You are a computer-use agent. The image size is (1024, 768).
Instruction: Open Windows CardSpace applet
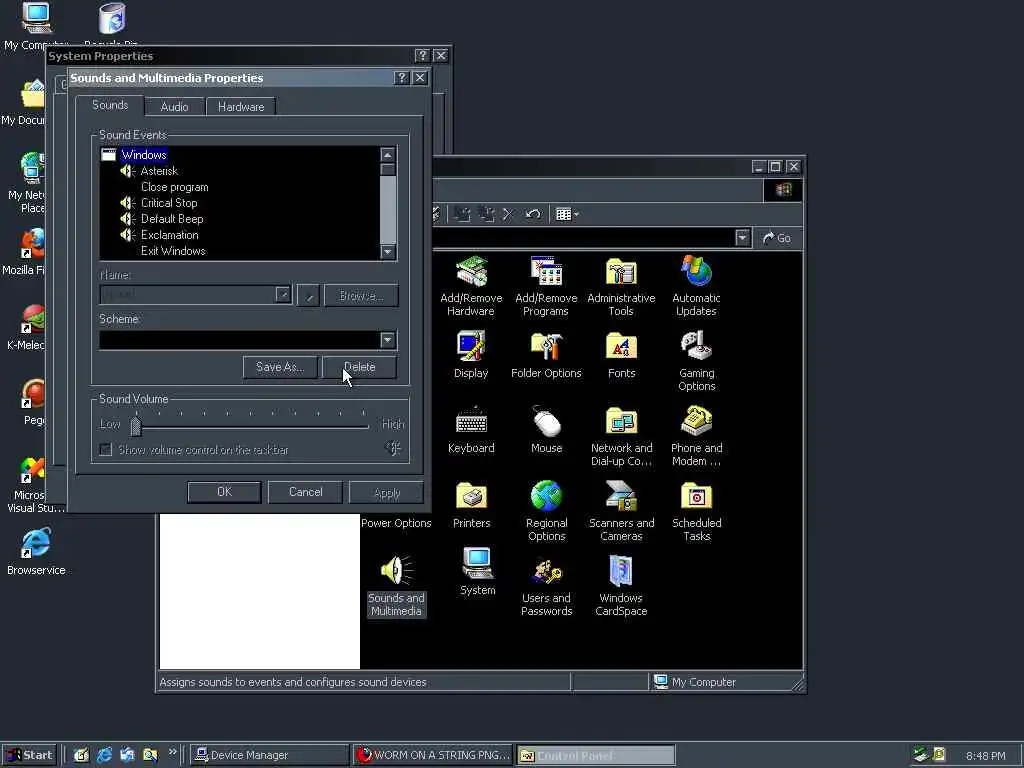tap(621, 586)
